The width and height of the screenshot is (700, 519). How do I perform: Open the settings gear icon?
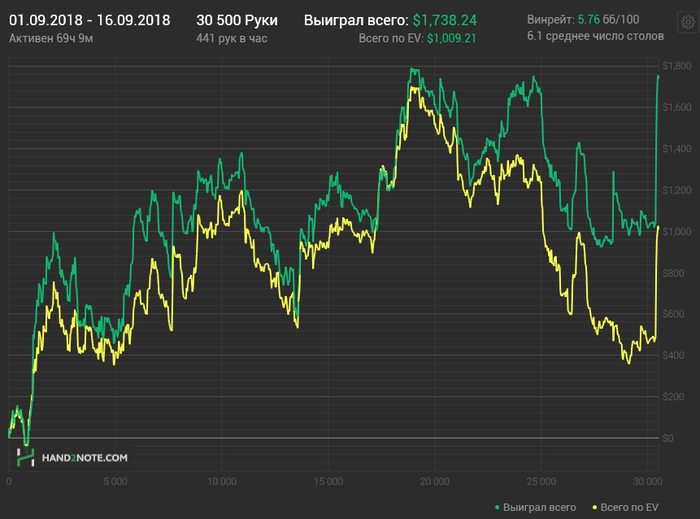688,22
